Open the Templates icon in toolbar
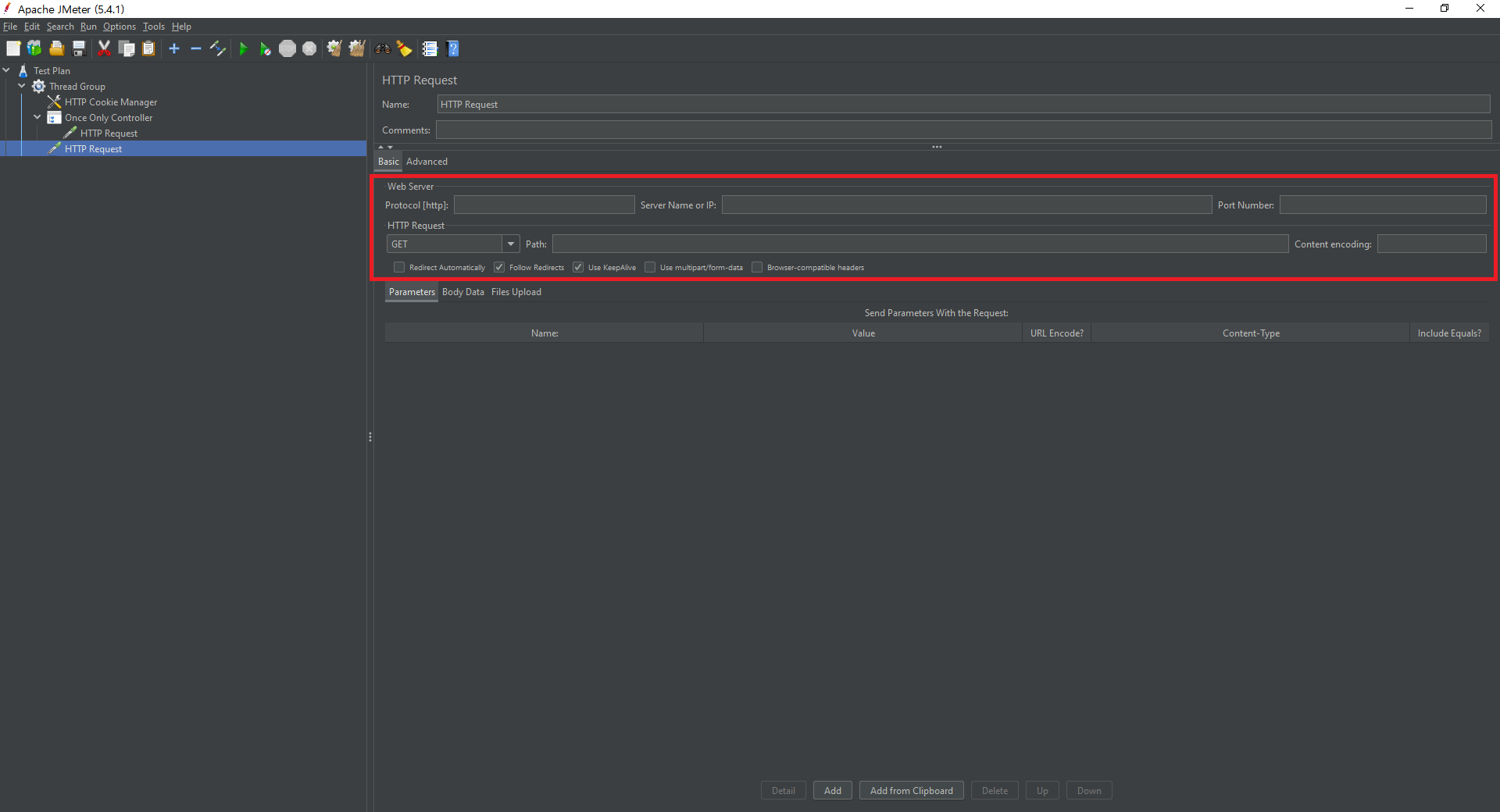The width and height of the screenshot is (1500, 812). pos(34,48)
